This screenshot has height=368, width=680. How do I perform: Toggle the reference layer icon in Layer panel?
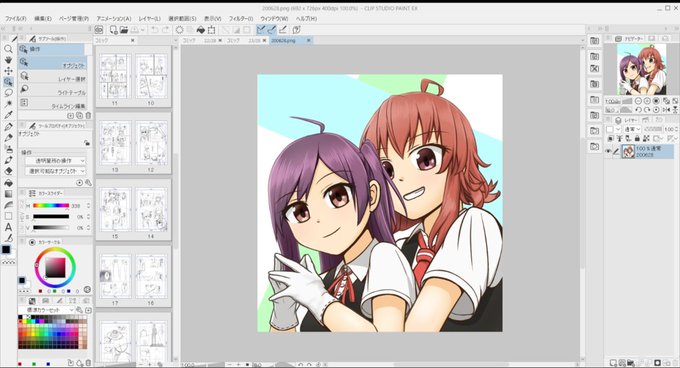[x=619, y=138]
